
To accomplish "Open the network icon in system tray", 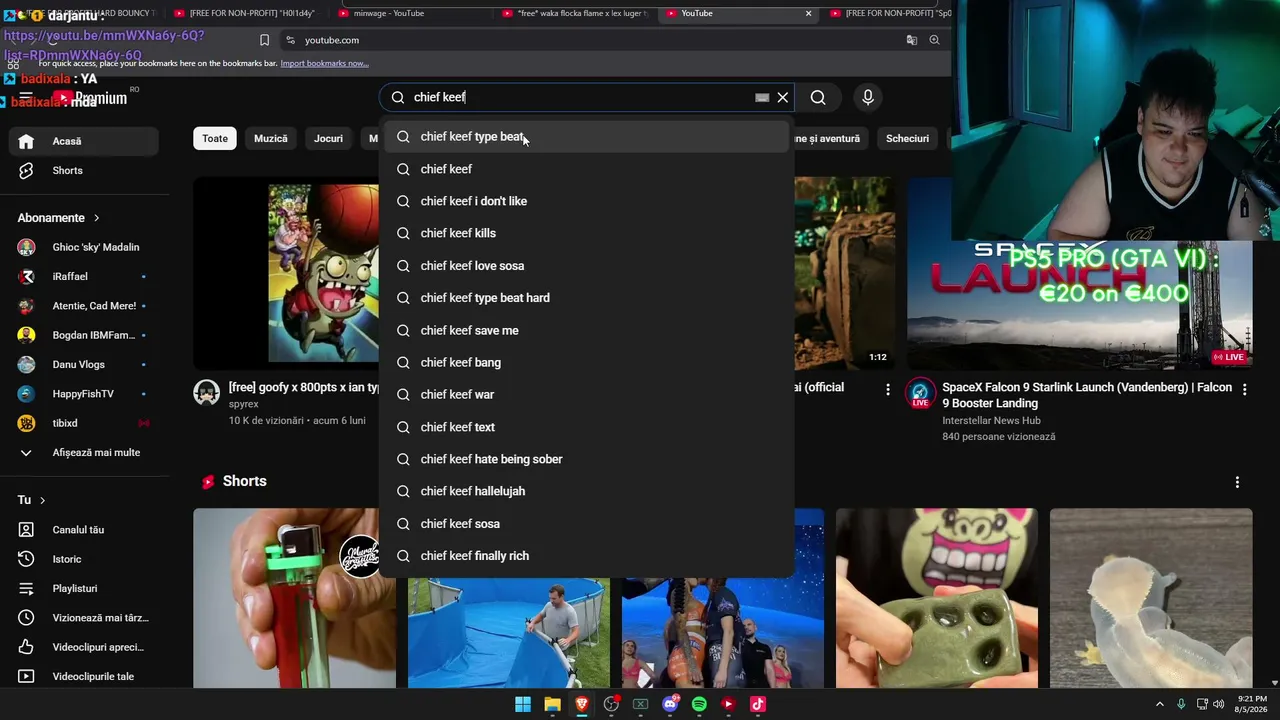I will tap(1202, 704).
